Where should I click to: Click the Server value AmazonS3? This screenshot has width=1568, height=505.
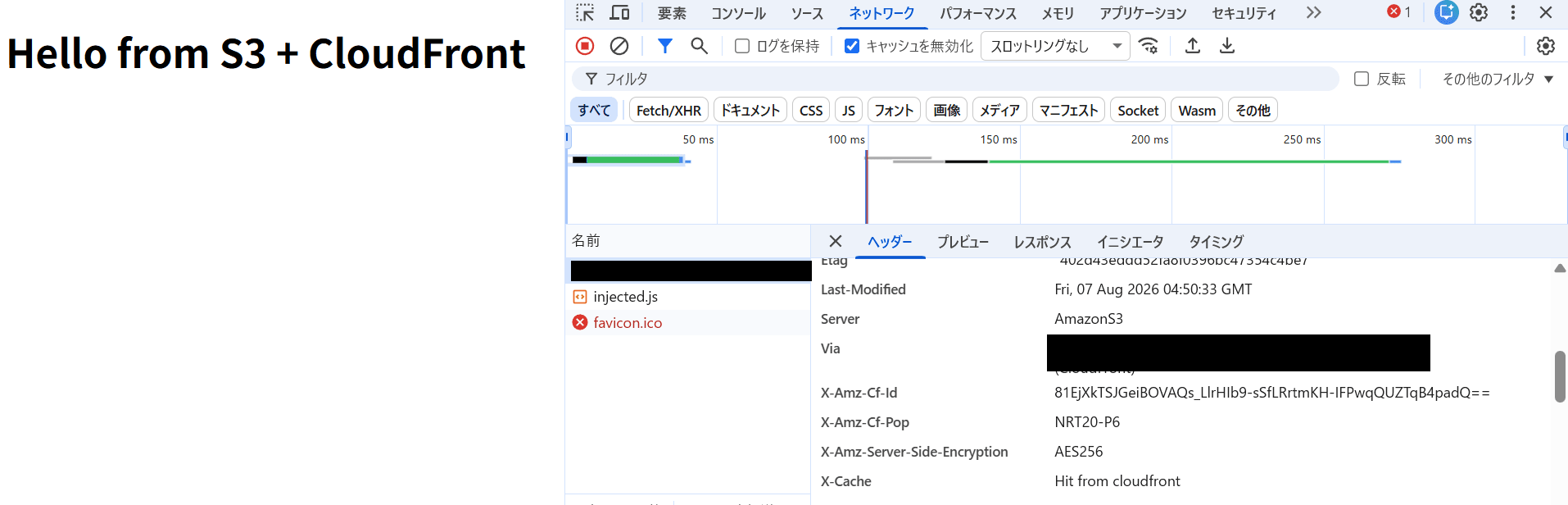(1089, 319)
